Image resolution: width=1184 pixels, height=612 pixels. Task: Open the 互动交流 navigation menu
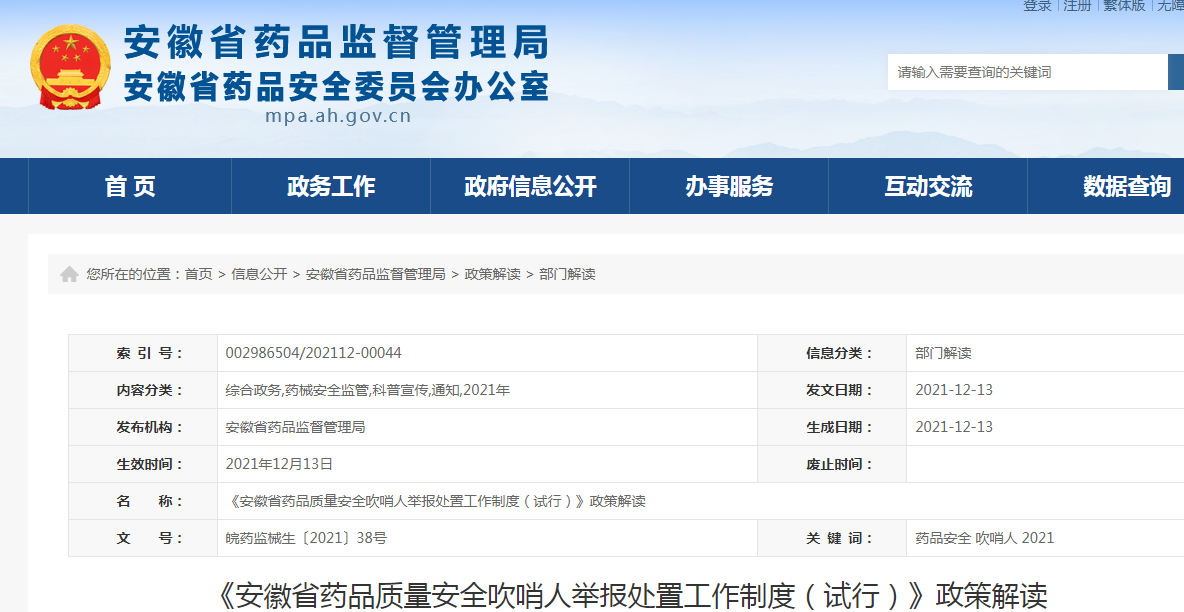click(927, 186)
